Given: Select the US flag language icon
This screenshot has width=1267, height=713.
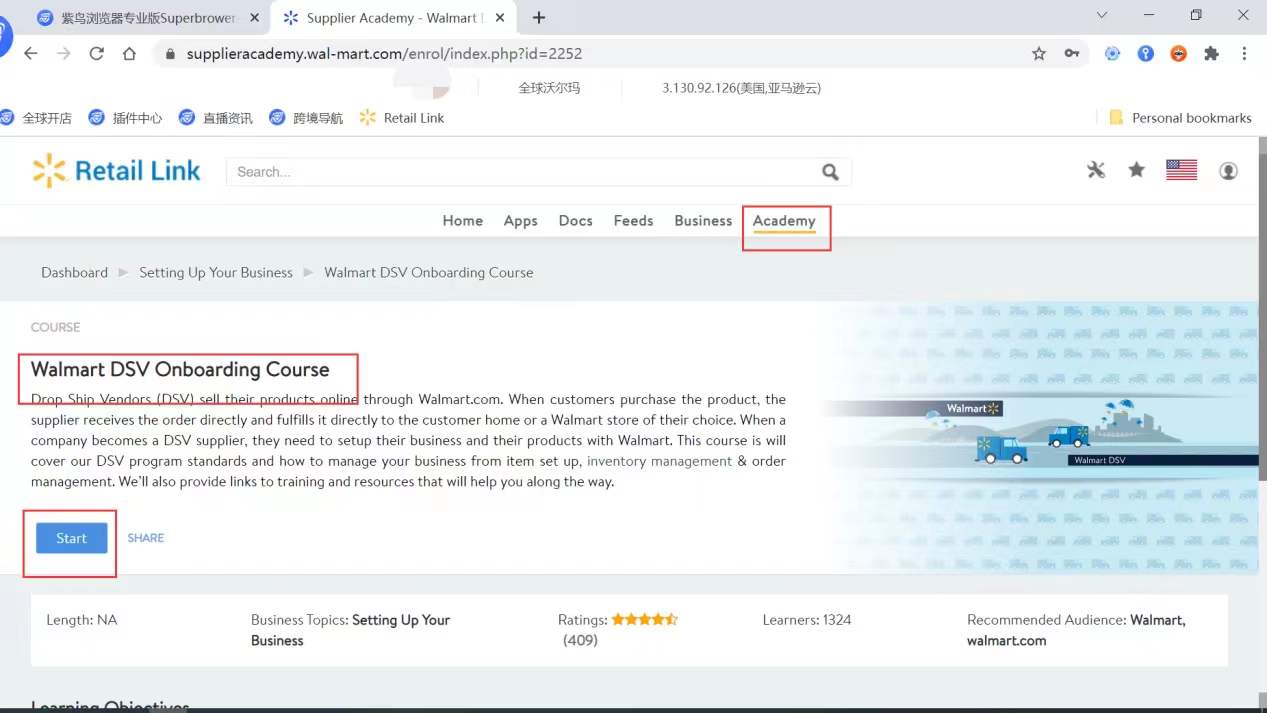Looking at the screenshot, I should 1181,170.
